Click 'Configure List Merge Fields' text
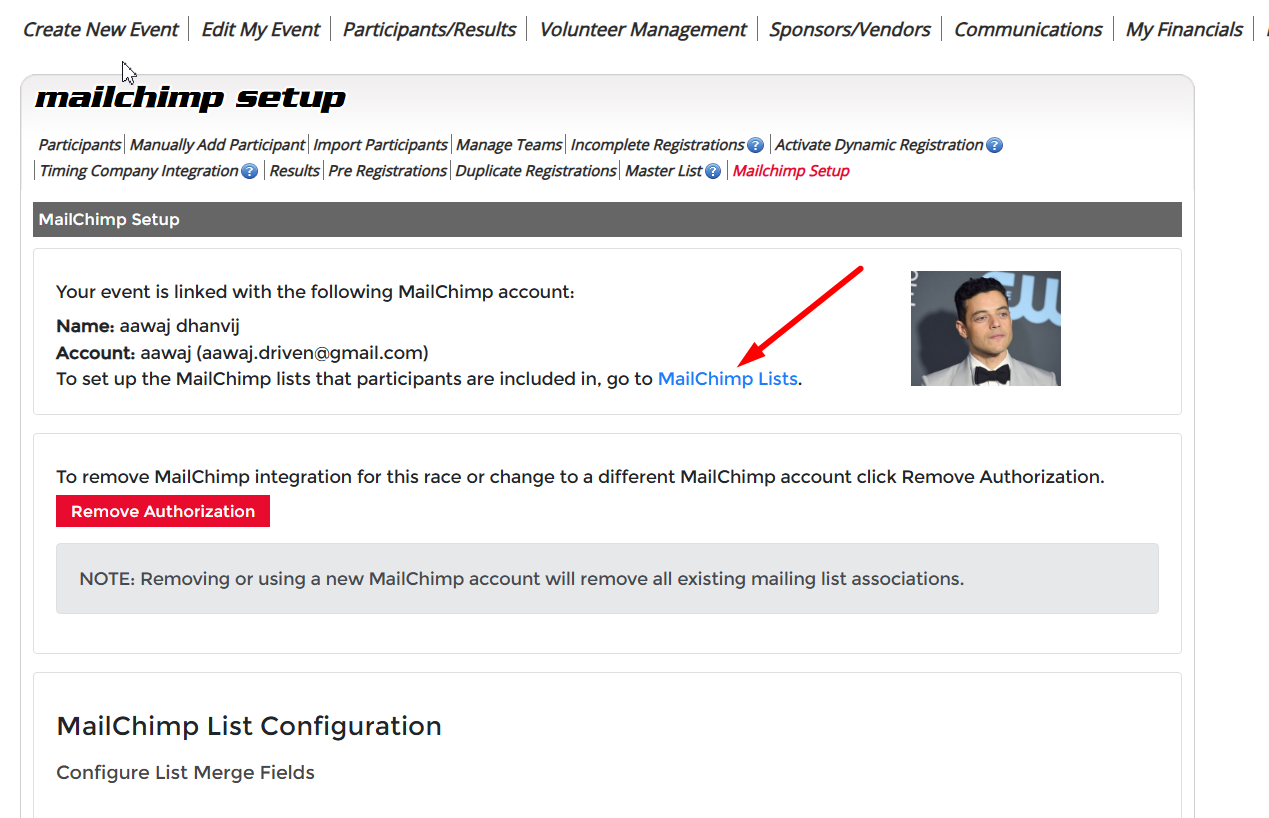This screenshot has width=1269, height=818. pos(186,773)
